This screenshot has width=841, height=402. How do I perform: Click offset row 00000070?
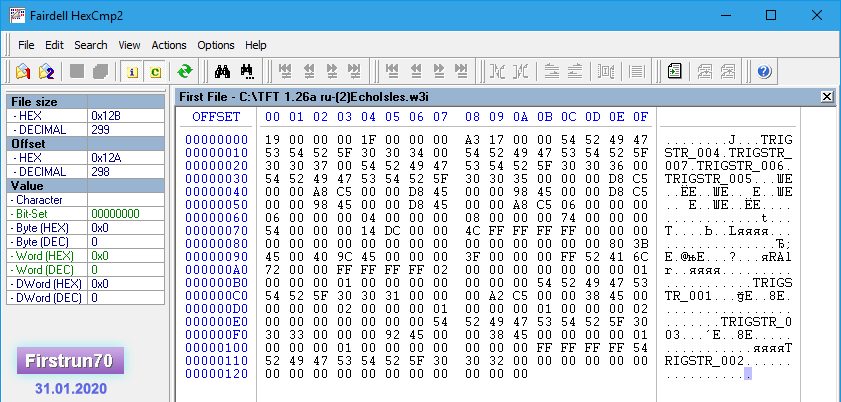[x=217, y=231]
